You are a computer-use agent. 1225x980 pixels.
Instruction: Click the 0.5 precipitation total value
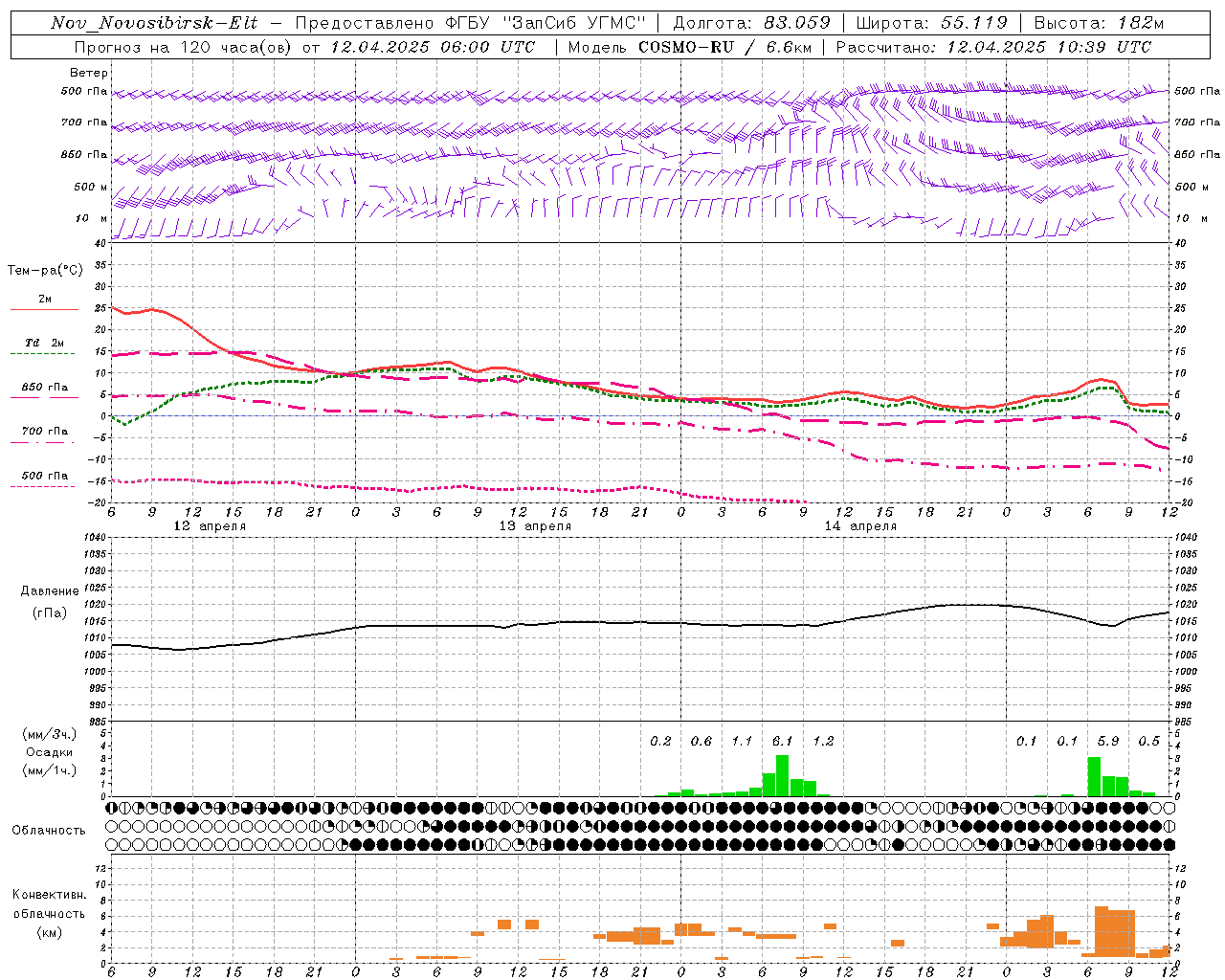pos(1149,741)
